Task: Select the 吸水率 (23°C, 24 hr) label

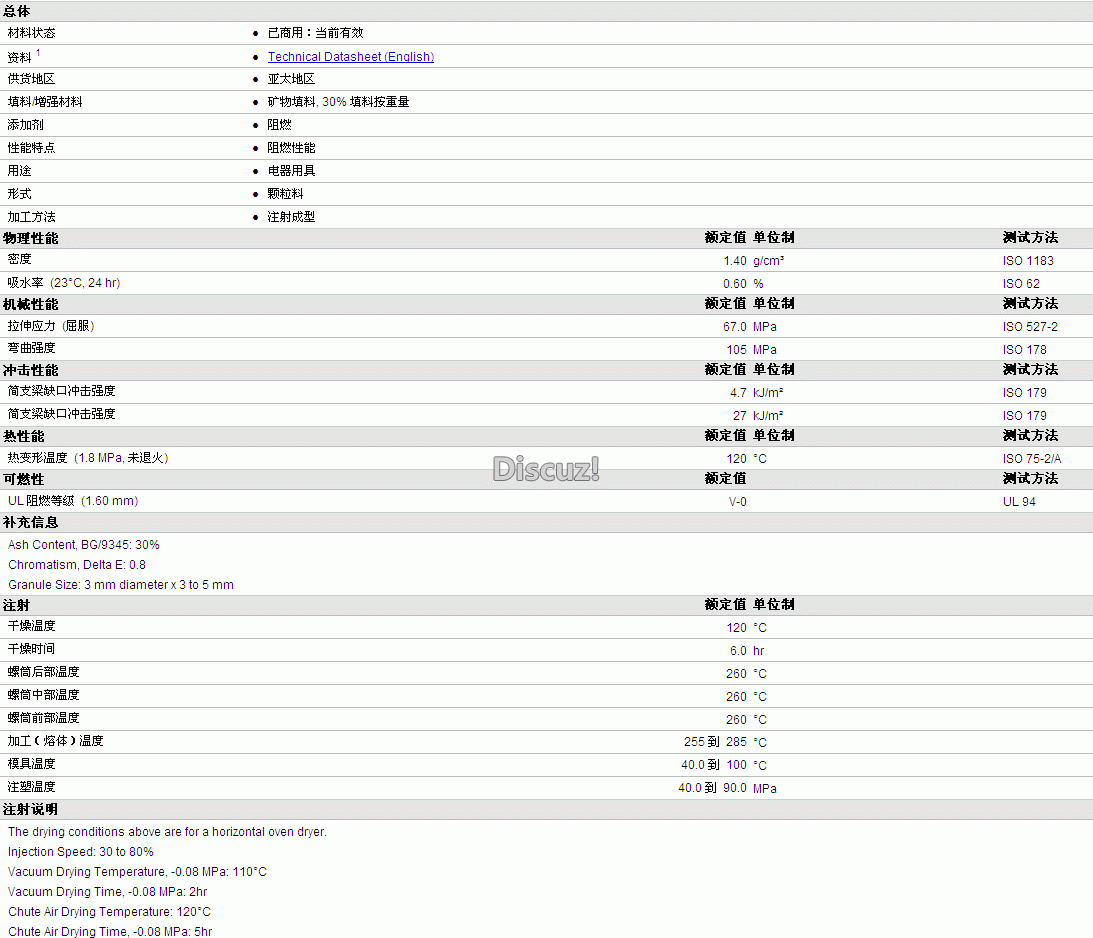Action: [x=63, y=283]
